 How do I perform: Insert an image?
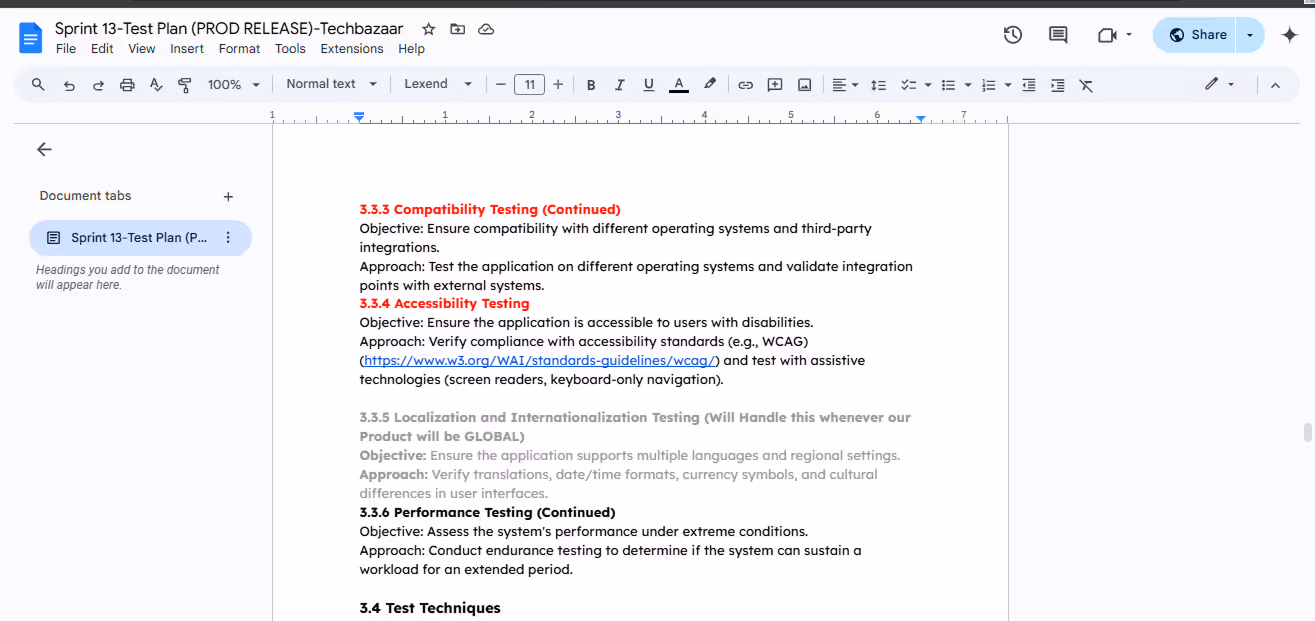click(804, 85)
